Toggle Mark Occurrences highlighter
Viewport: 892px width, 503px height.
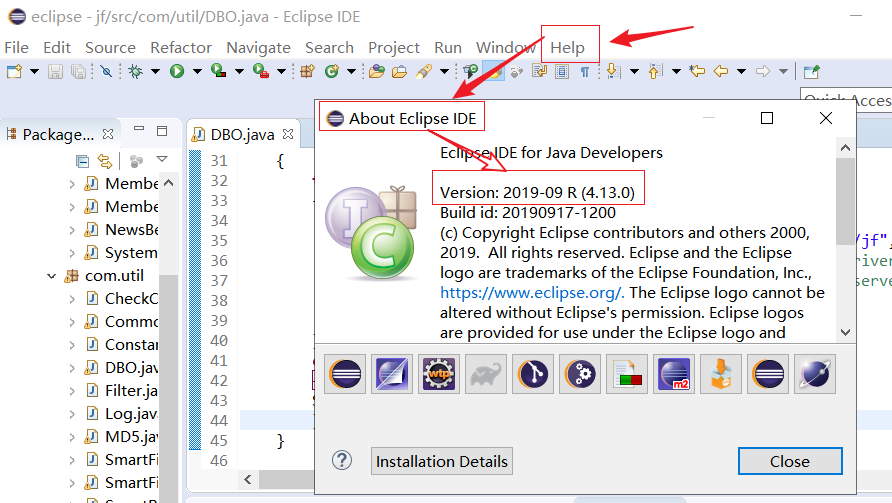click(x=493, y=72)
